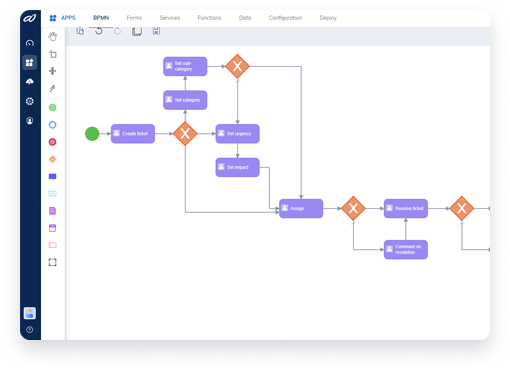Screen dimensions: 510x370
Task: Click the save diagram icon
Action: tap(156, 31)
